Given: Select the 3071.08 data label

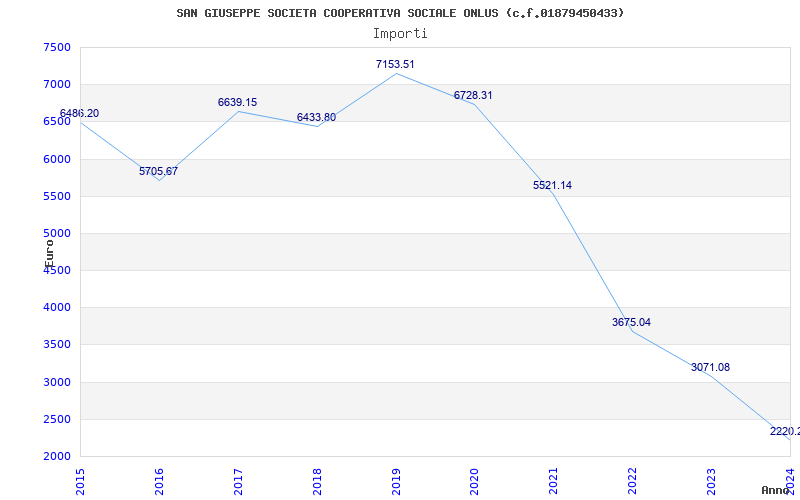Looking at the screenshot, I should [x=710, y=367].
